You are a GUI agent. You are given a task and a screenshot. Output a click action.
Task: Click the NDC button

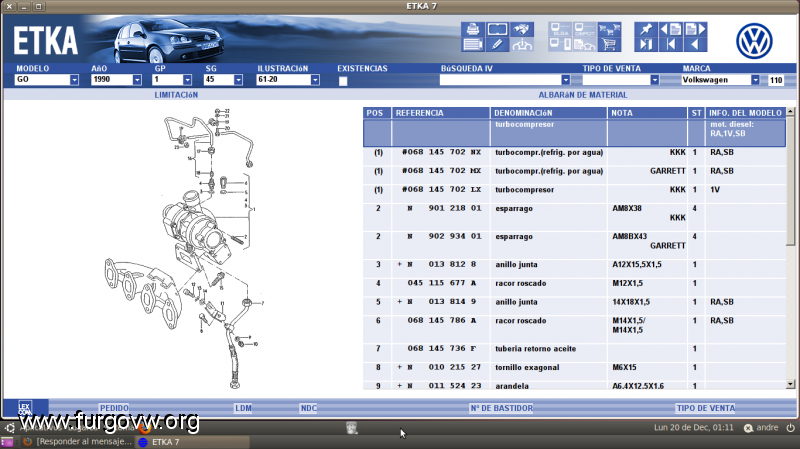[x=309, y=408]
